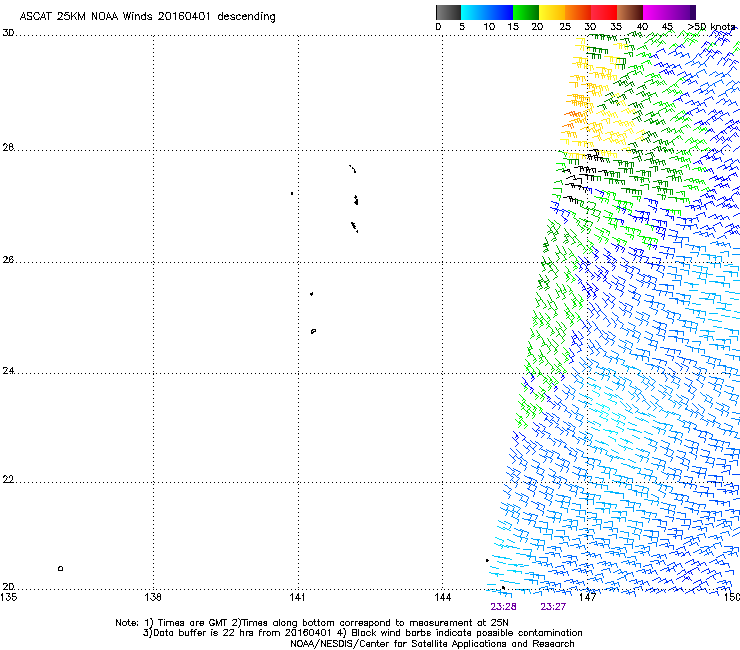Click the latitude label '24'

(8, 371)
